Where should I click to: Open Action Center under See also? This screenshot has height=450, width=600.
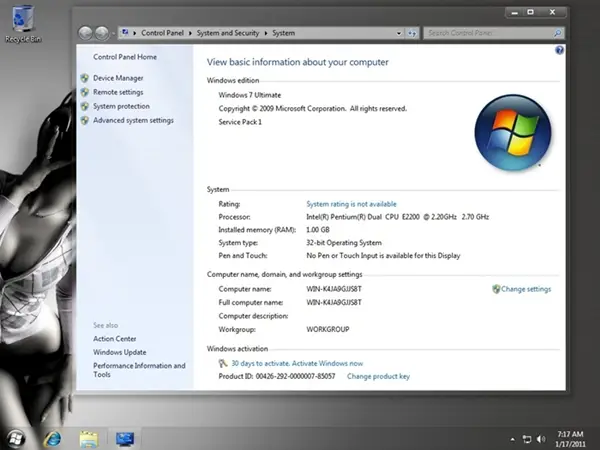tap(114, 339)
